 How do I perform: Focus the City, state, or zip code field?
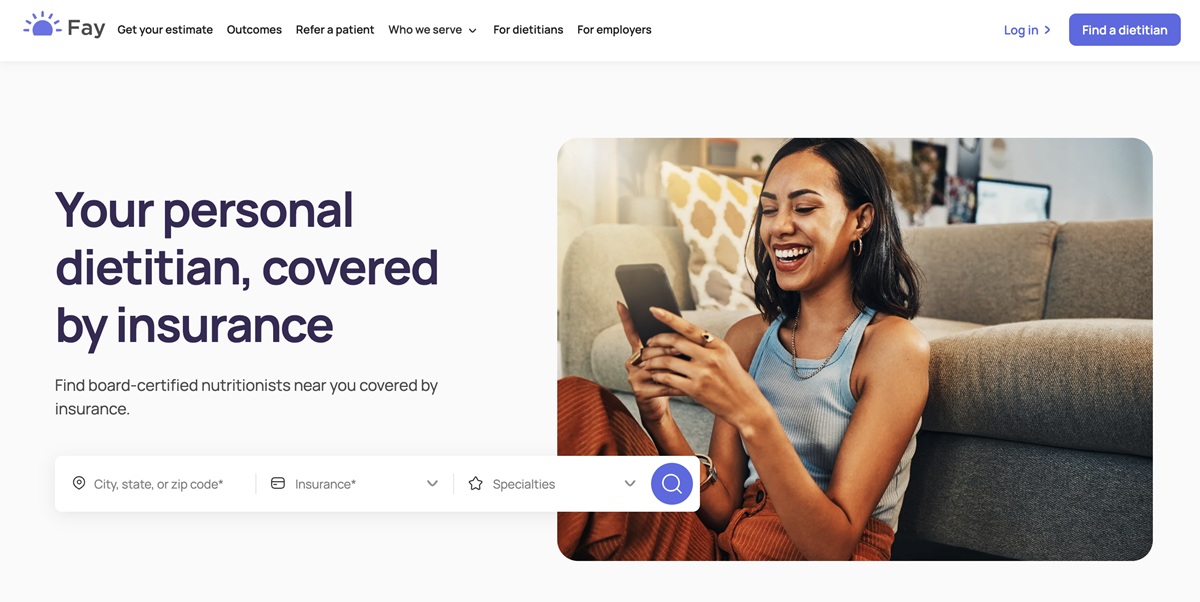pos(158,484)
